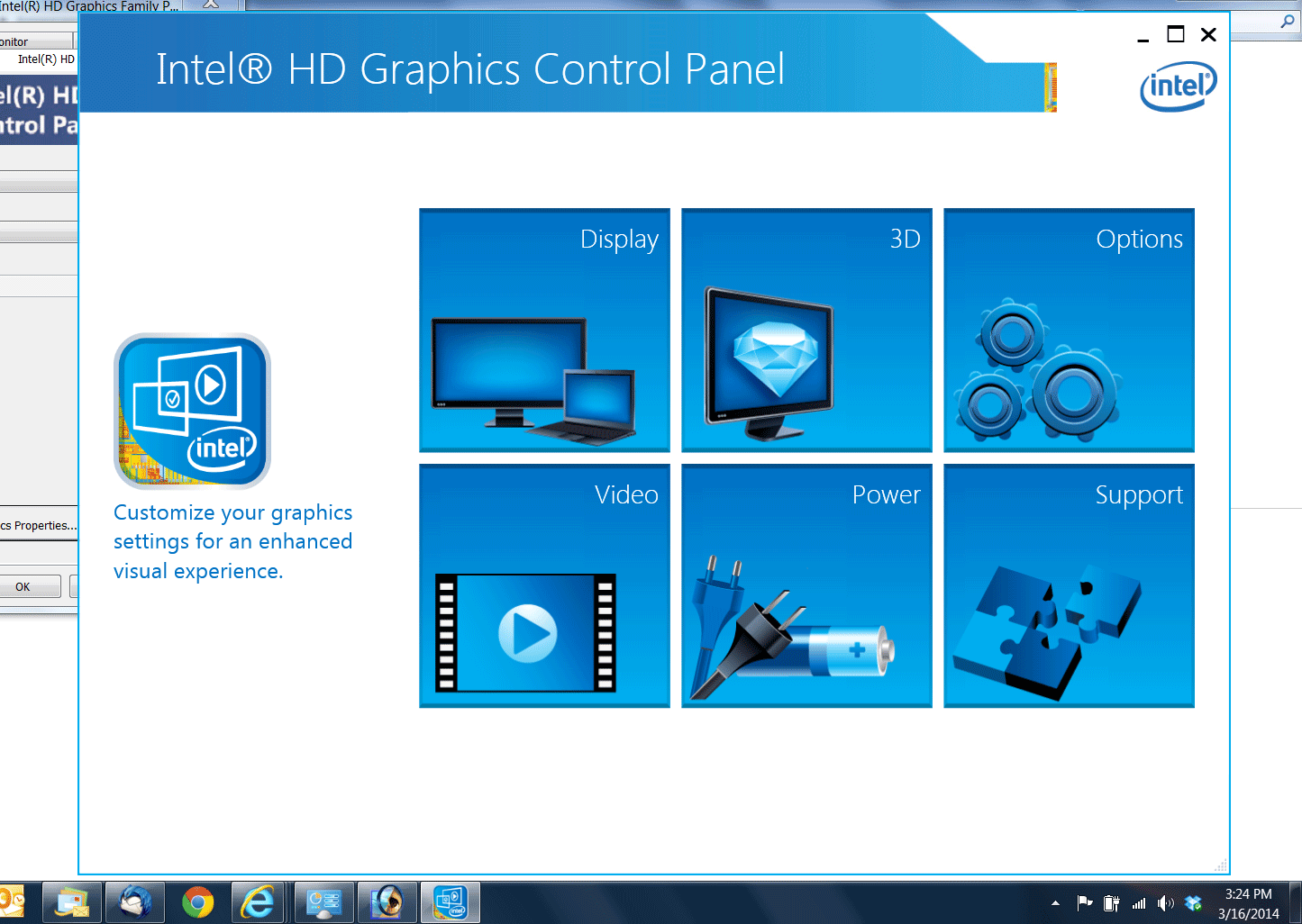Maximize the Intel Control Panel window
Image resolution: width=1302 pixels, height=924 pixels.
pos(1176,34)
